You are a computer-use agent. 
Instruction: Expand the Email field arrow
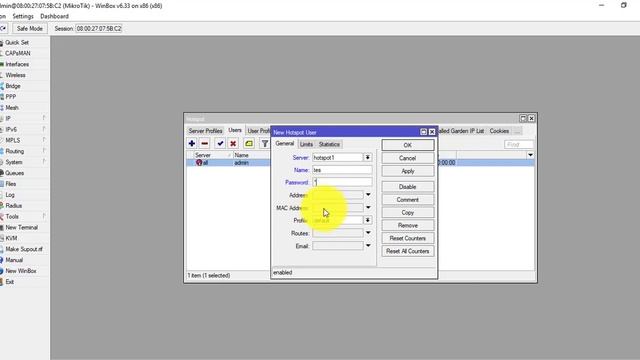(x=368, y=246)
